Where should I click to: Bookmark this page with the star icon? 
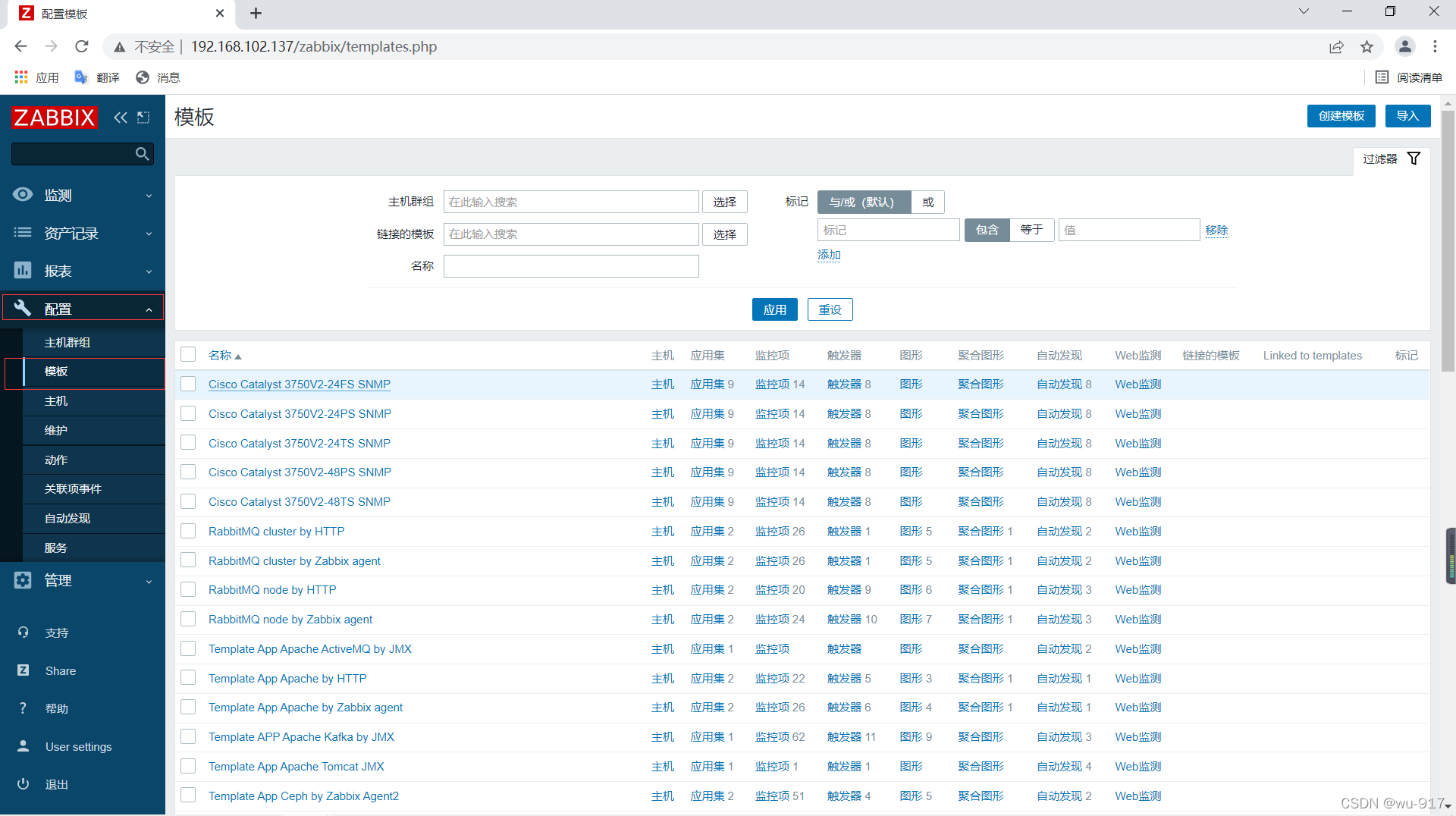(1367, 47)
